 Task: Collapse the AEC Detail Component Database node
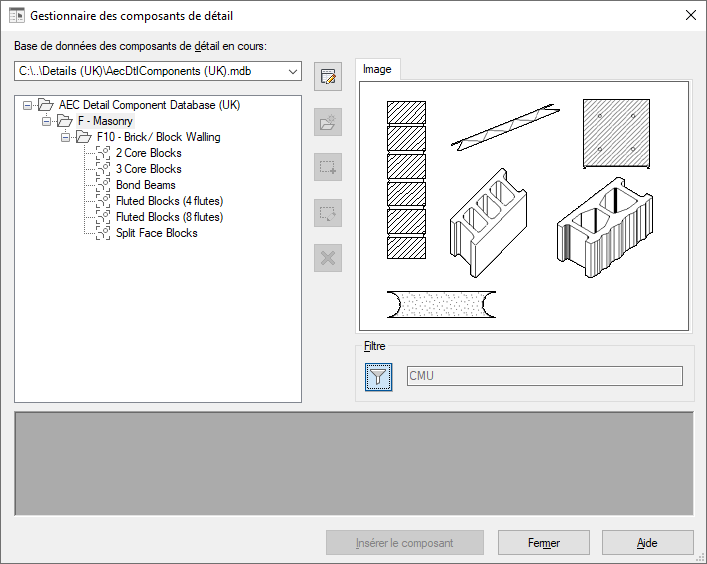pyautogui.click(x=28, y=105)
